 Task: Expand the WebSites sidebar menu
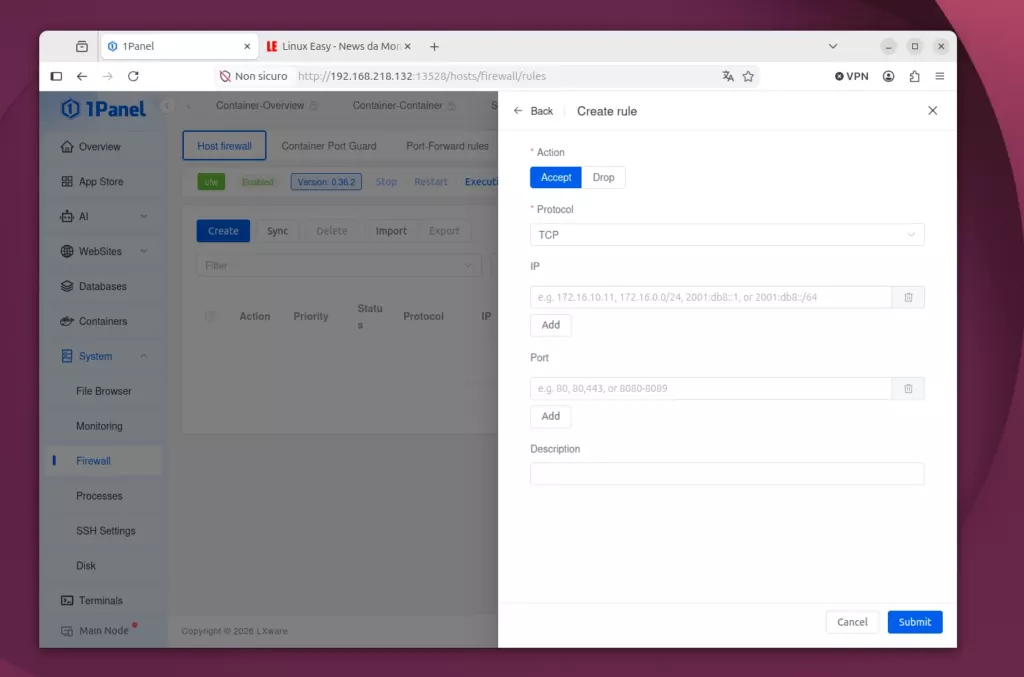click(x=144, y=251)
